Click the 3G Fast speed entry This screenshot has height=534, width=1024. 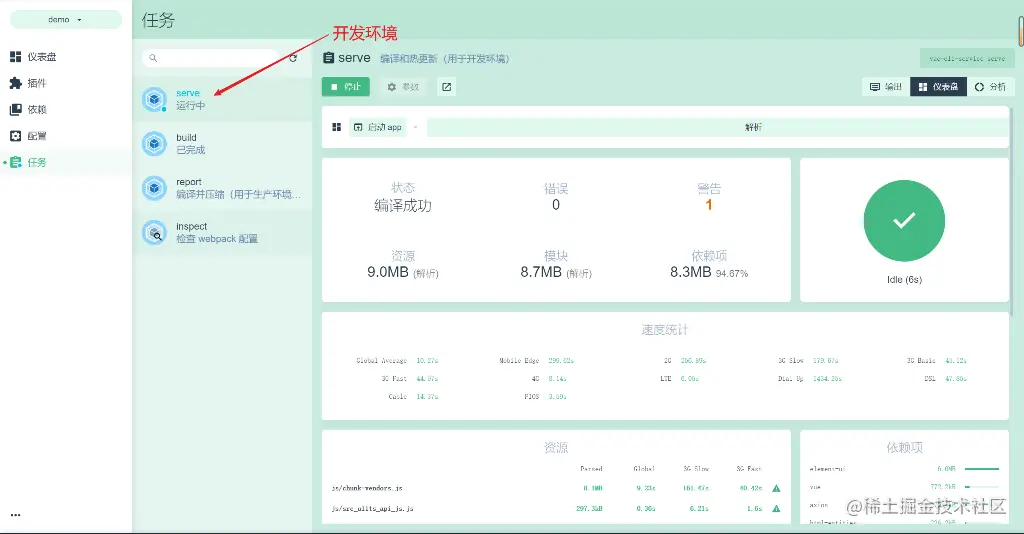(409, 379)
